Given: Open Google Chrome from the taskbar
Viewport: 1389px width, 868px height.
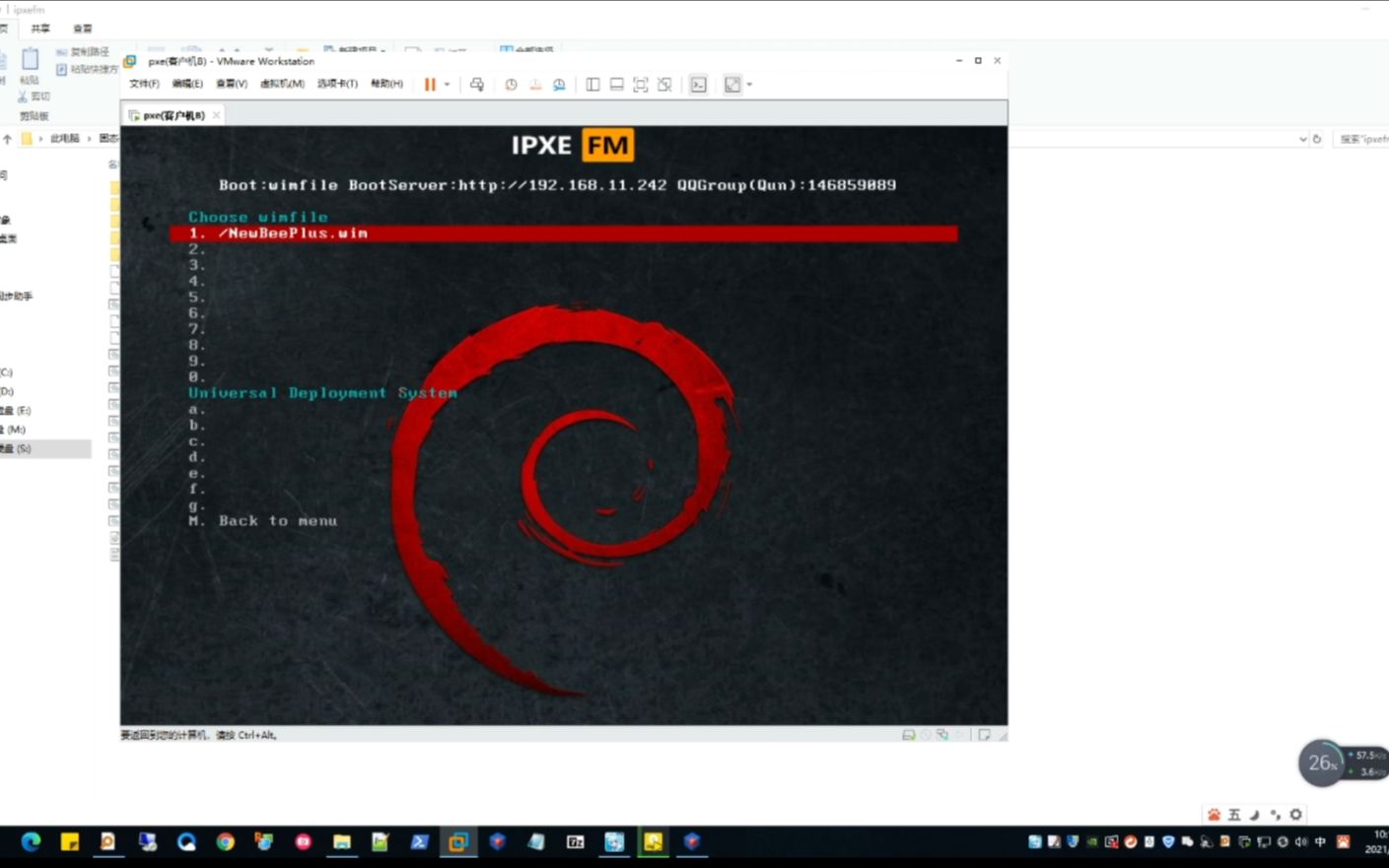Looking at the screenshot, I should click(226, 841).
